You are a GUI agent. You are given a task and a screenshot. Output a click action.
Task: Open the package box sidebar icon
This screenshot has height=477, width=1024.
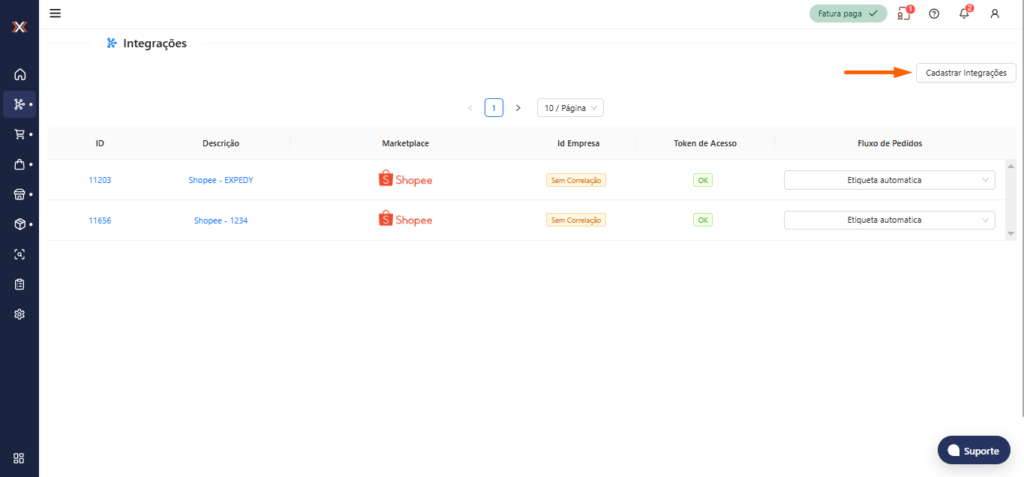pos(19,224)
